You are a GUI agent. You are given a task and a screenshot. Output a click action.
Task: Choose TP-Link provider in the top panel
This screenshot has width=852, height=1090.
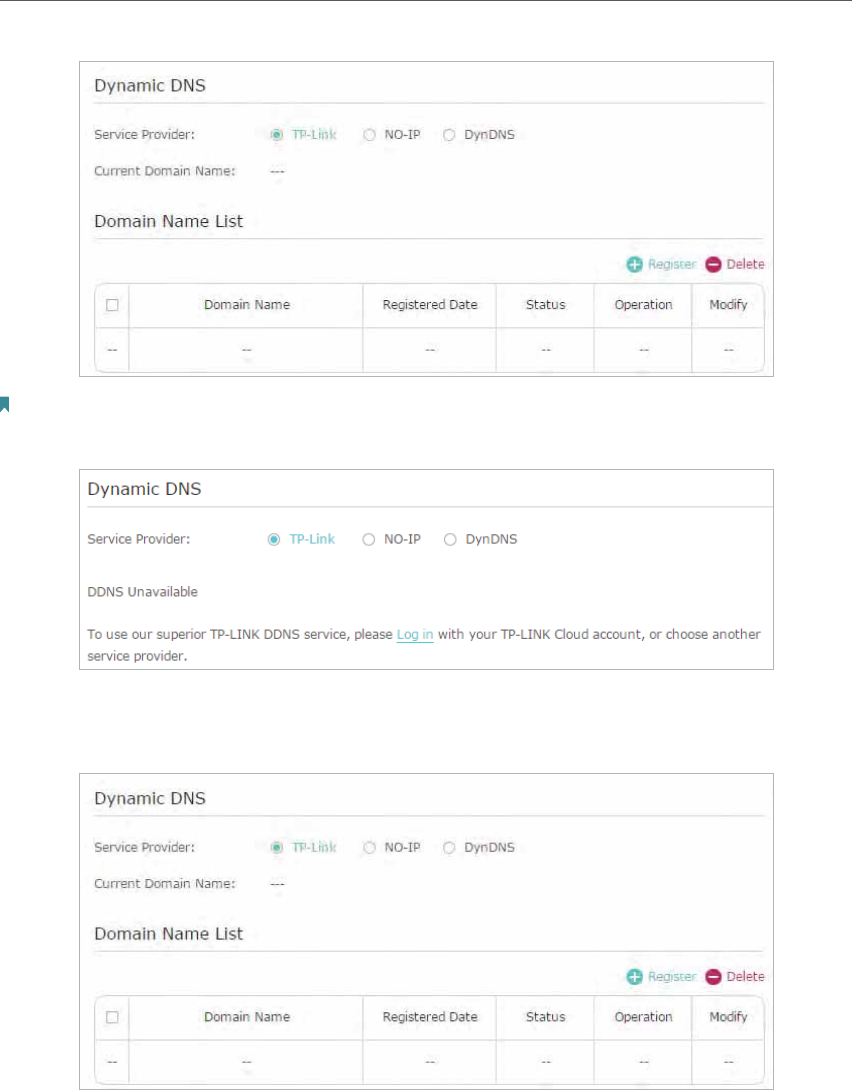click(x=277, y=135)
